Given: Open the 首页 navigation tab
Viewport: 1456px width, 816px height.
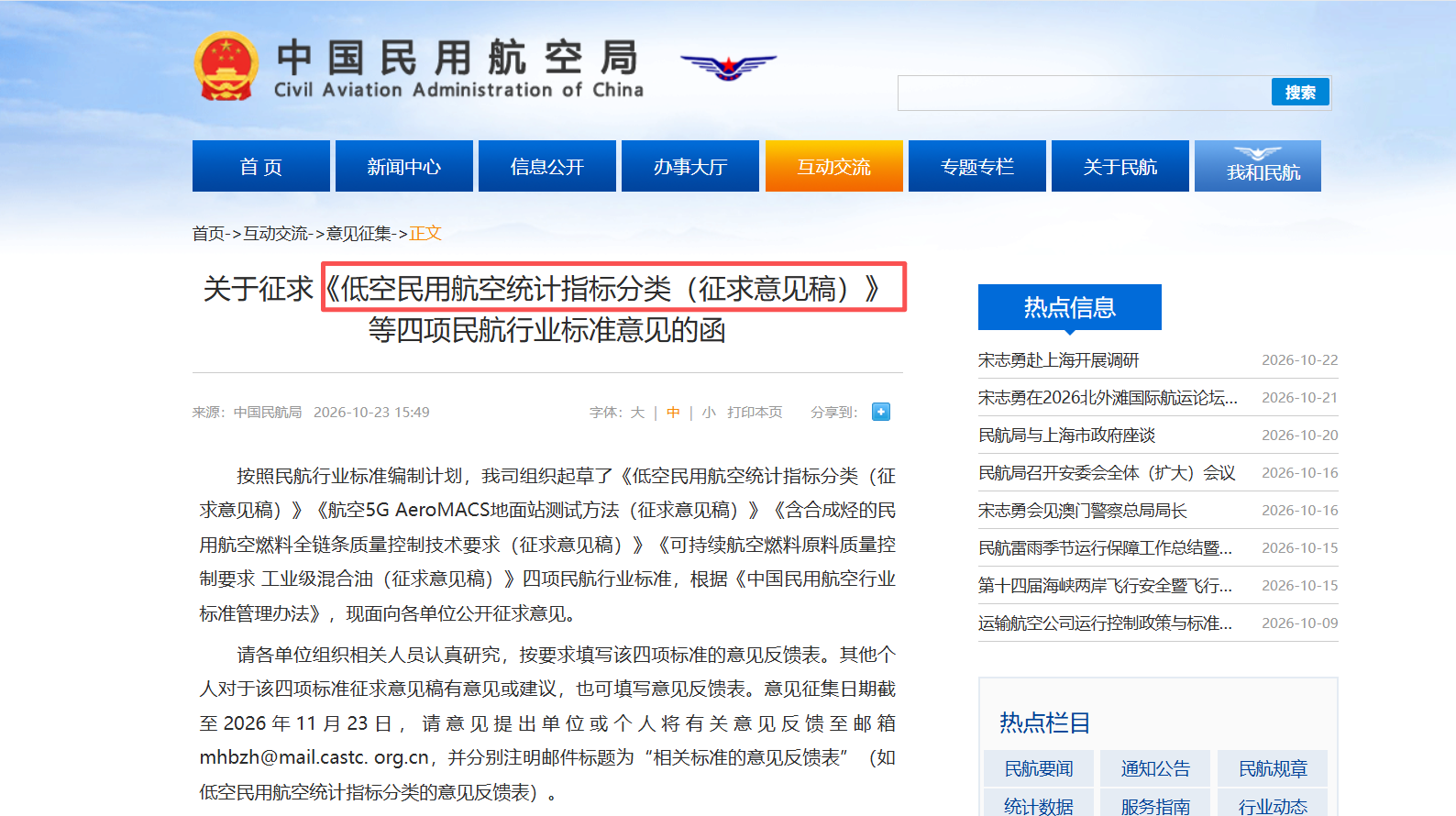Looking at the screenshot, I should 261,166.
